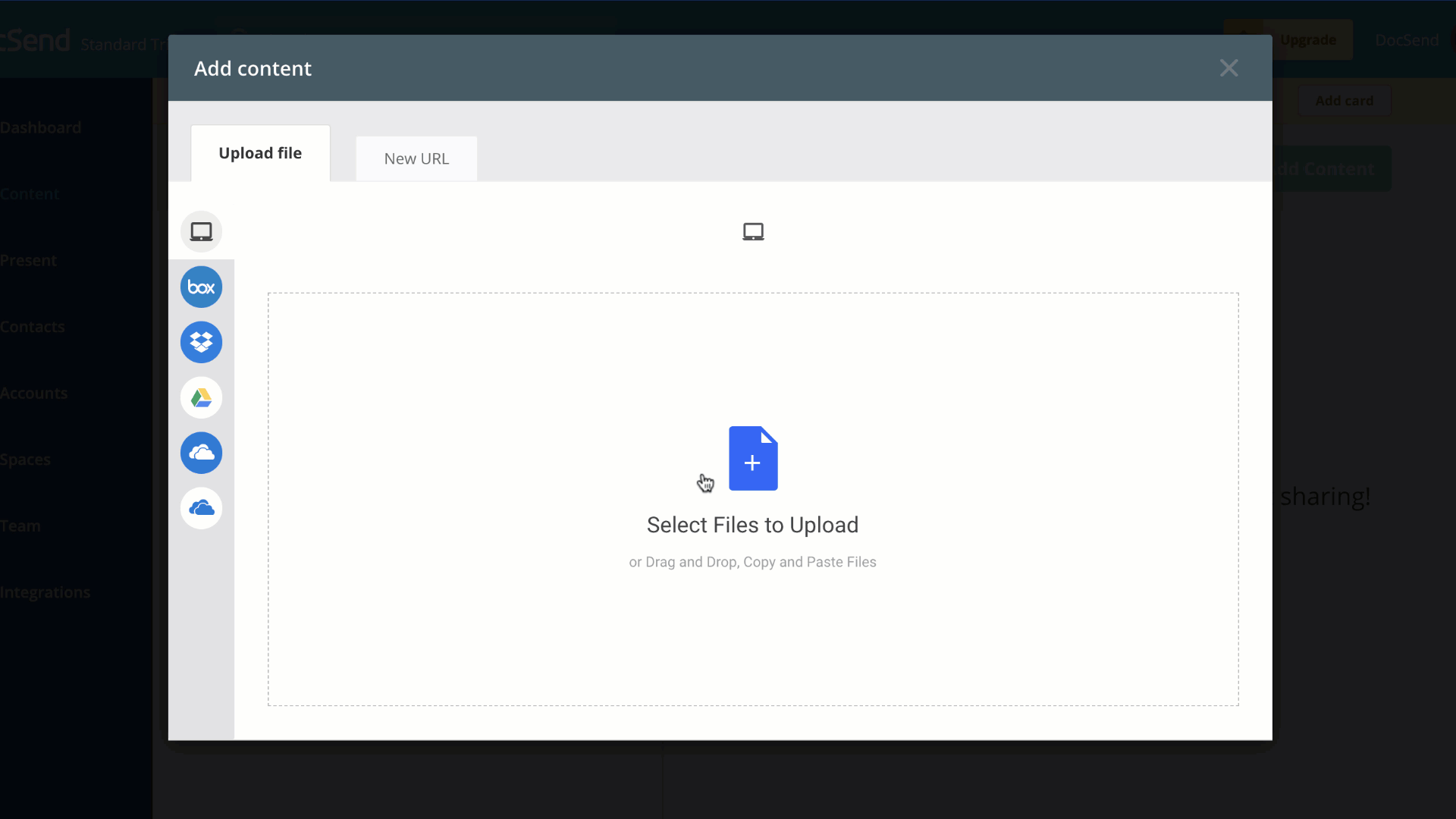
Task: Click the blue add-file document icon
Action: point(753,458)
